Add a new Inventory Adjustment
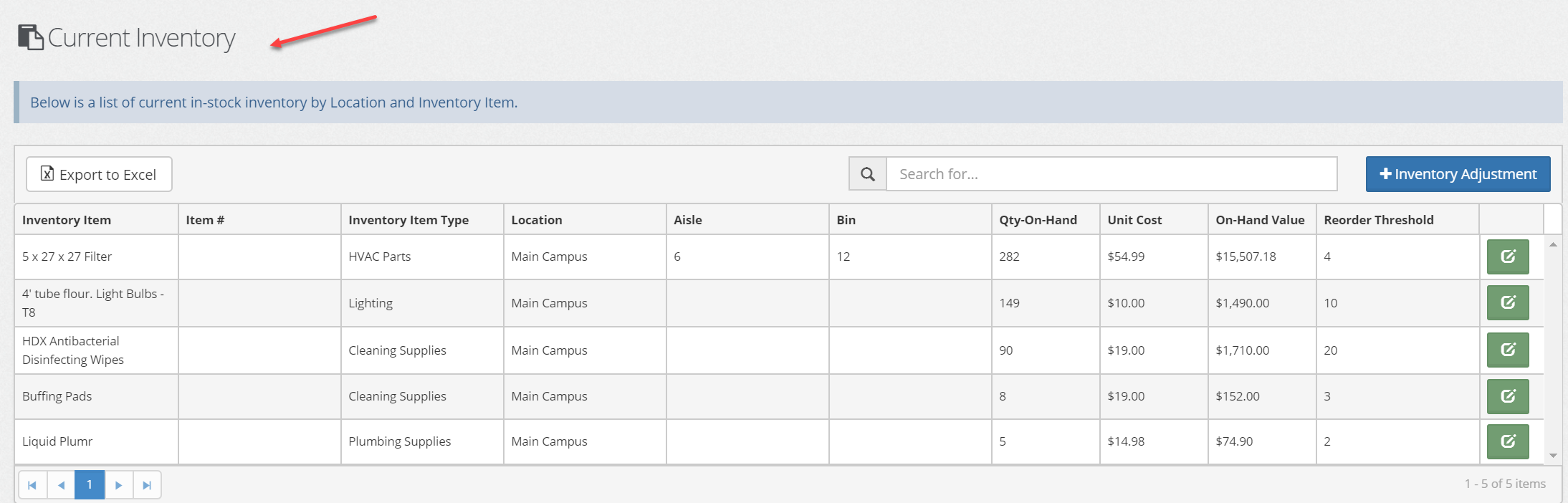 coord(1458,174)
